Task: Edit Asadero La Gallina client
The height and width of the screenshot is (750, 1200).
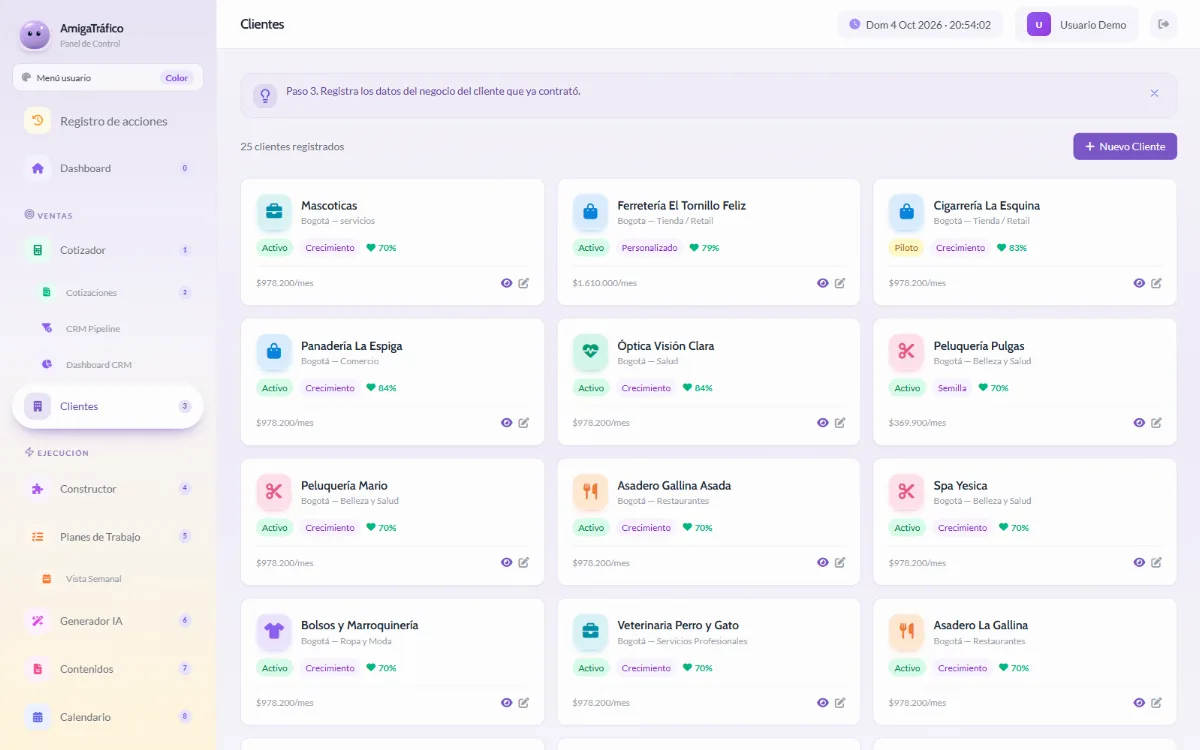Action: coord(1156,703)
